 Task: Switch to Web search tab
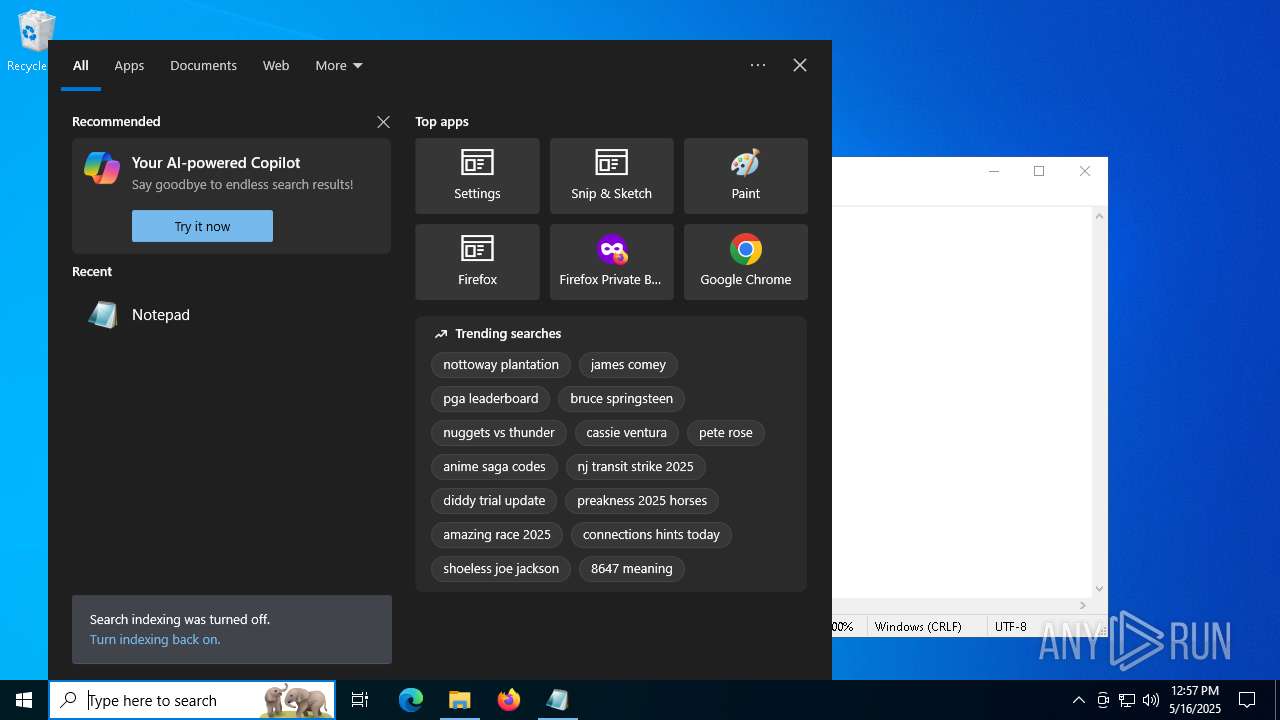coord(276,66)
